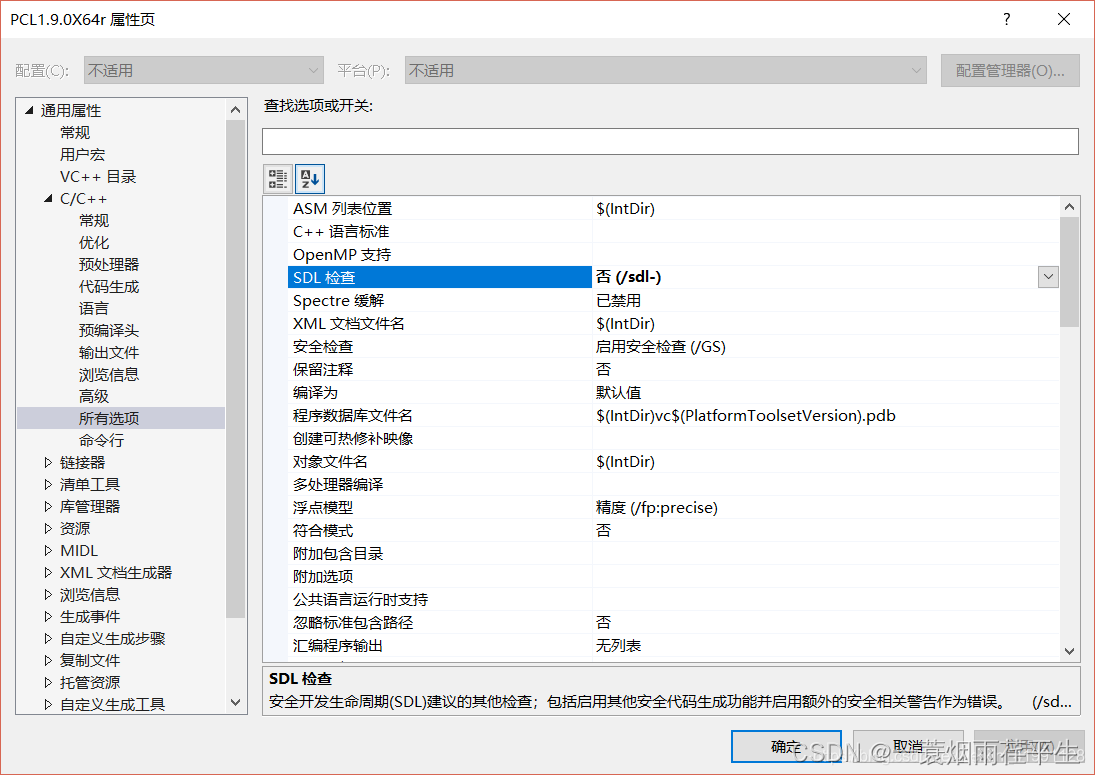Viewport: 1095px width, 775px height.
Task: Open the help question mark button
Action: [x=1006, y=19]
